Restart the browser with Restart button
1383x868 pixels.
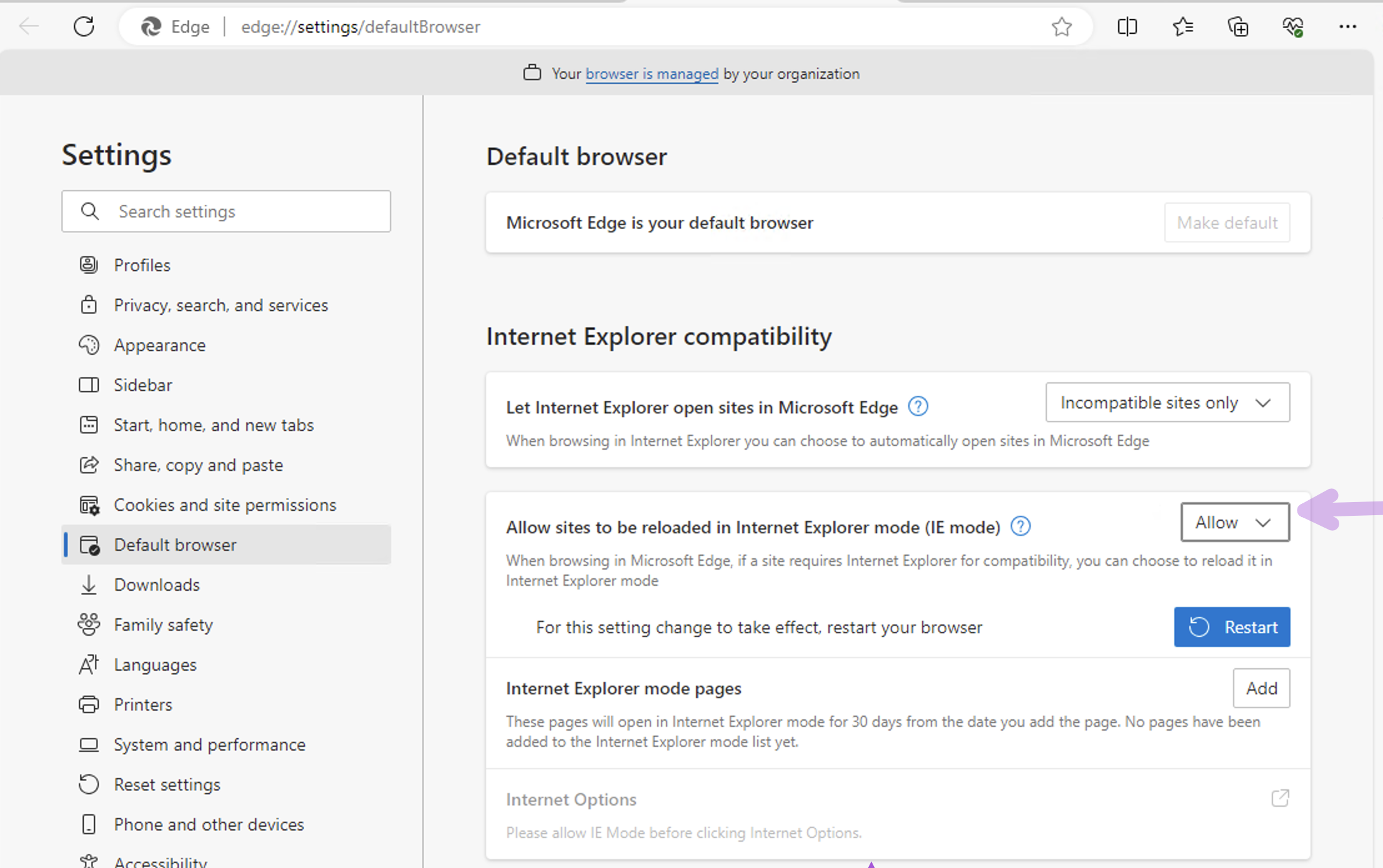click(x=1232, y=627)
